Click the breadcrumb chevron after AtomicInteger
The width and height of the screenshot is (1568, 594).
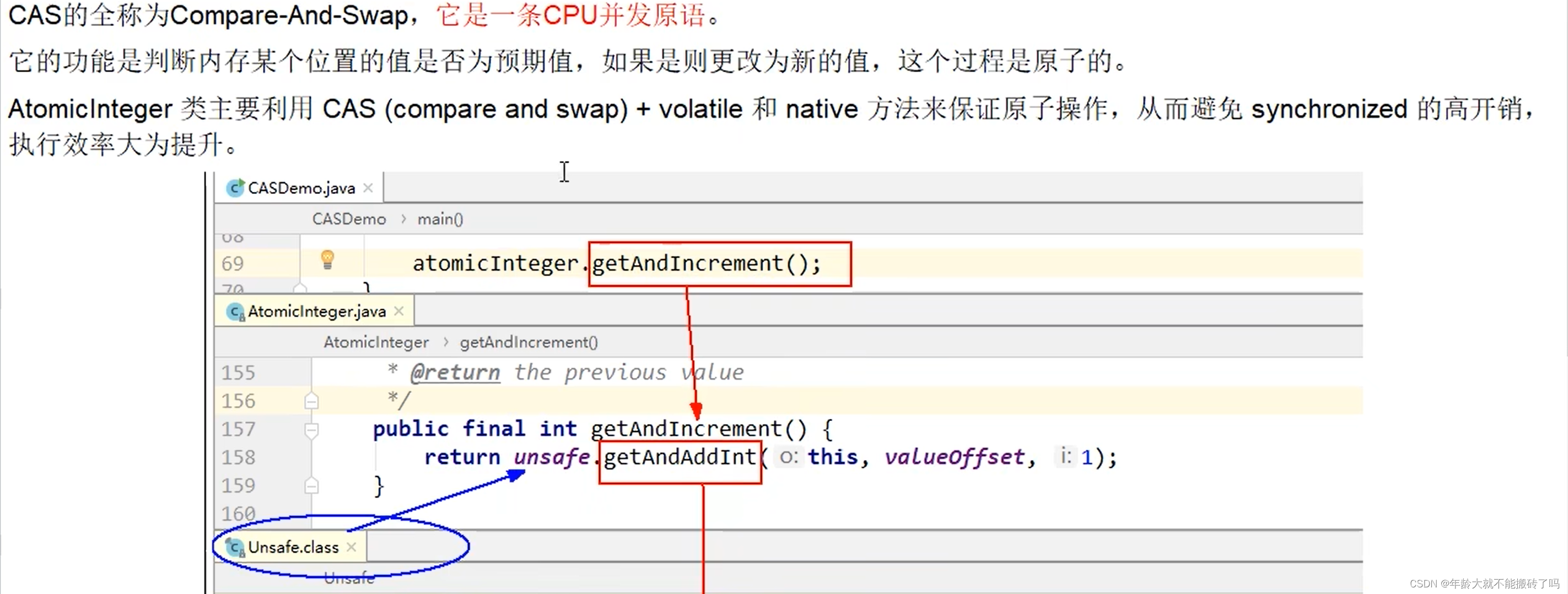[x=445, y=343]
